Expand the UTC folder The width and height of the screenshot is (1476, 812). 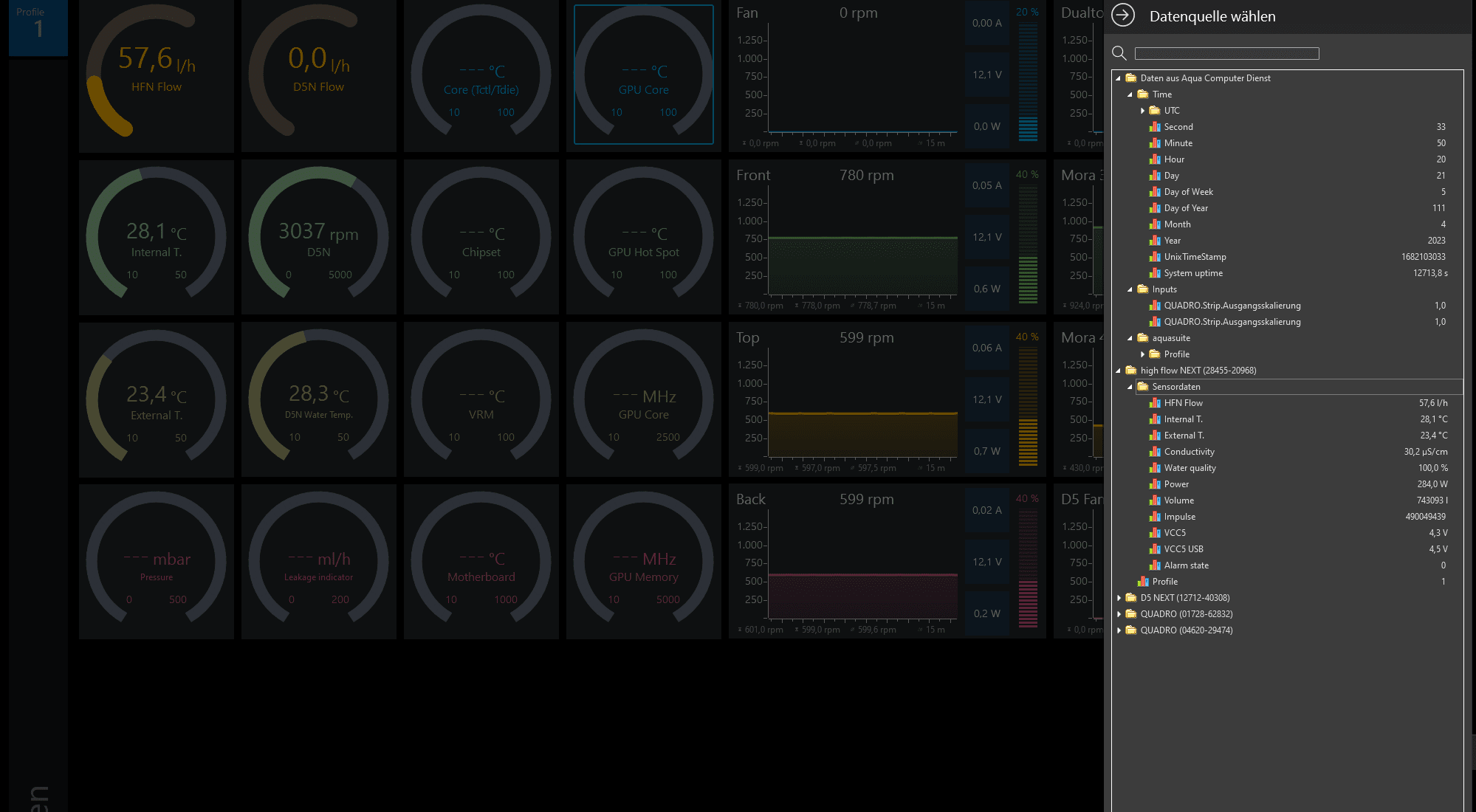tap(1142, 111)
